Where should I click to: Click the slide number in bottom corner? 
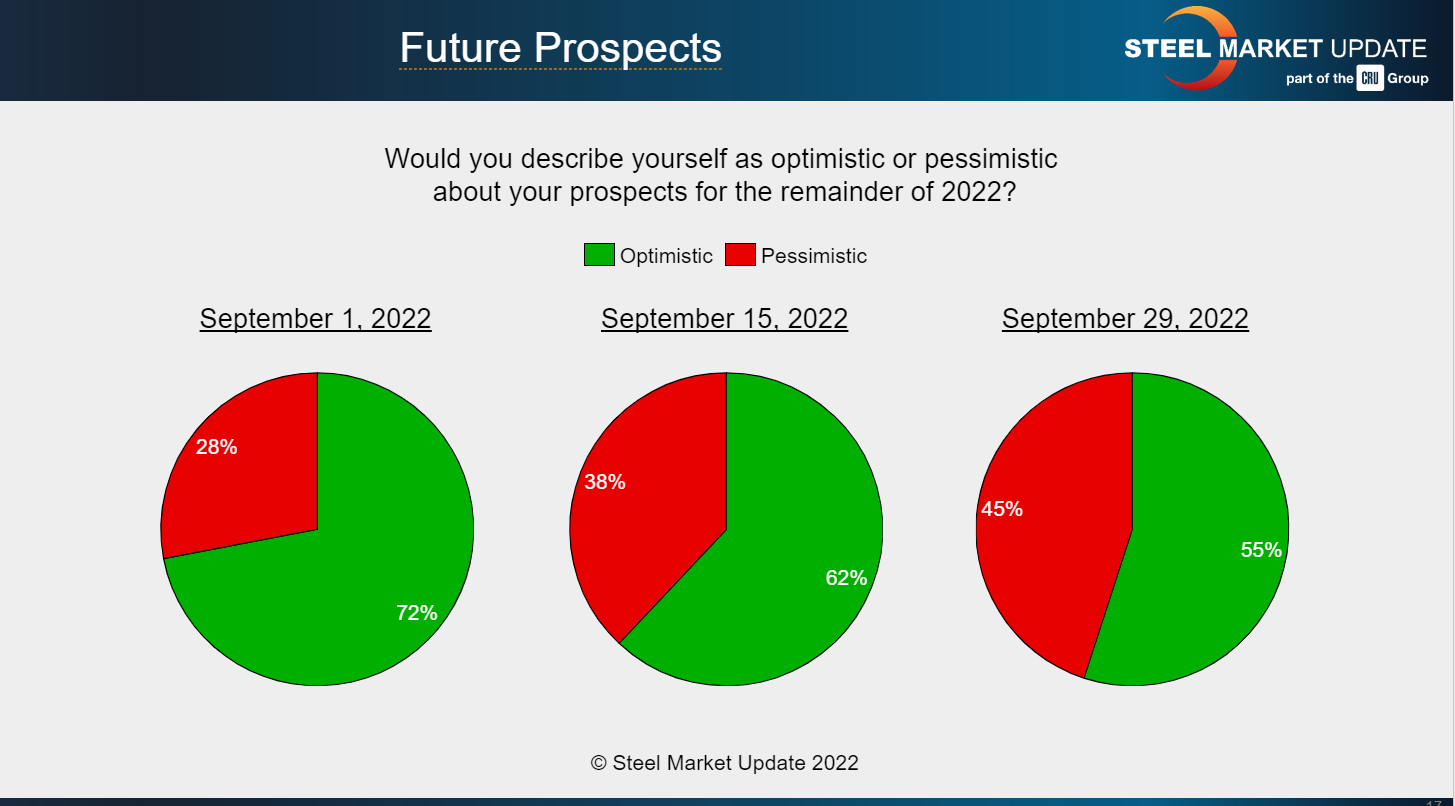click(x=1434, y=802)
